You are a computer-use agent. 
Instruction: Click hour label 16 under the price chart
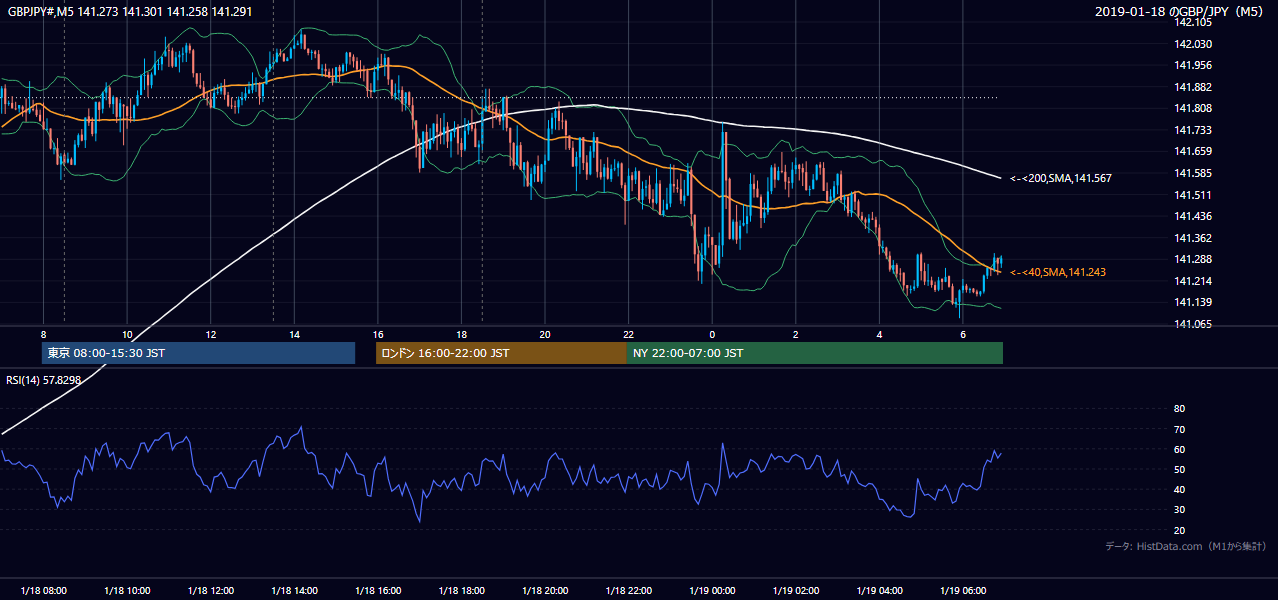378,334
